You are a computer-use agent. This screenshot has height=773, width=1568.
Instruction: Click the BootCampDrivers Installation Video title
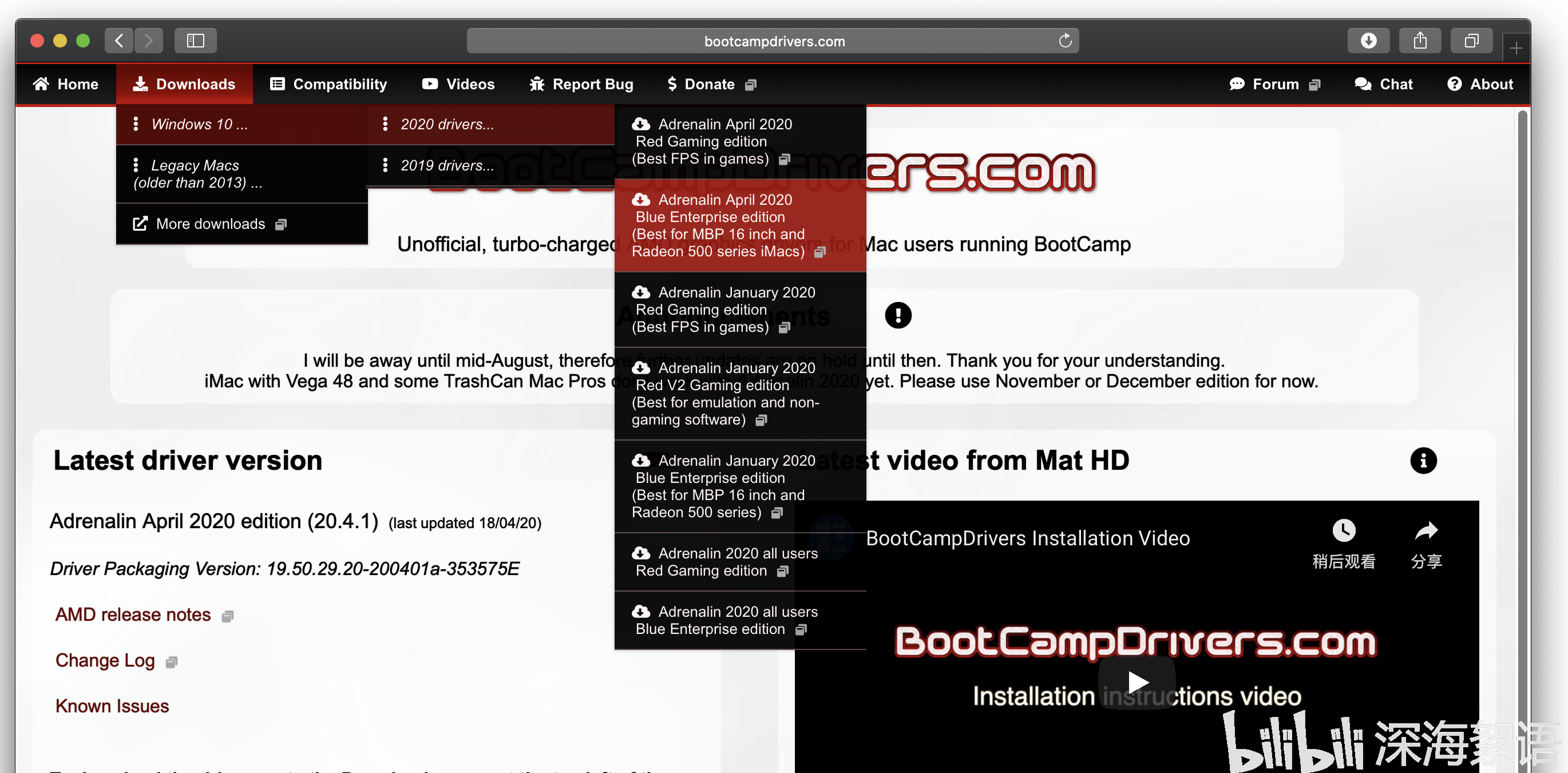(1027, 538)
